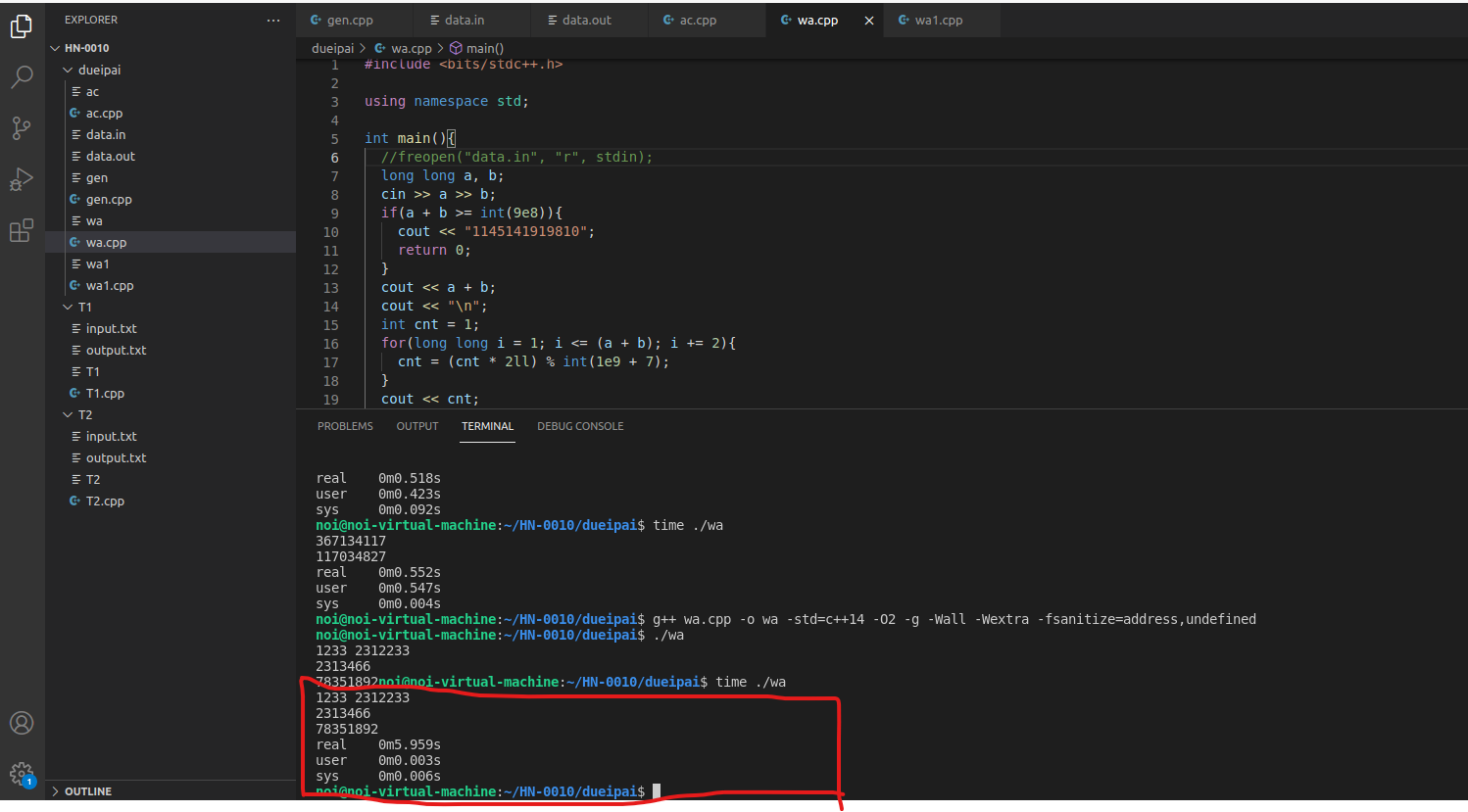1468x812 pixels.
Task: Open data.in in the explorer
Action: [x=171, y=135]
